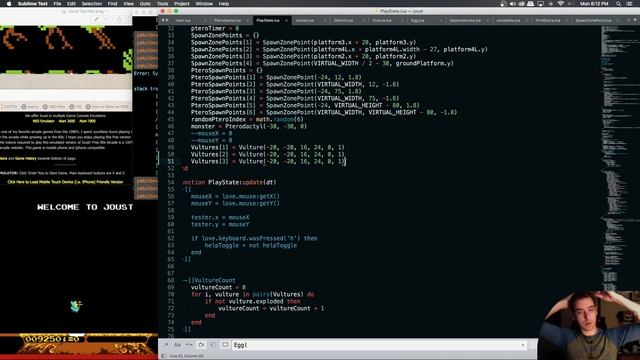Screen dimensions: 640x360
Task: Switch to the Egg.lua tab
Action: (418, 20)
